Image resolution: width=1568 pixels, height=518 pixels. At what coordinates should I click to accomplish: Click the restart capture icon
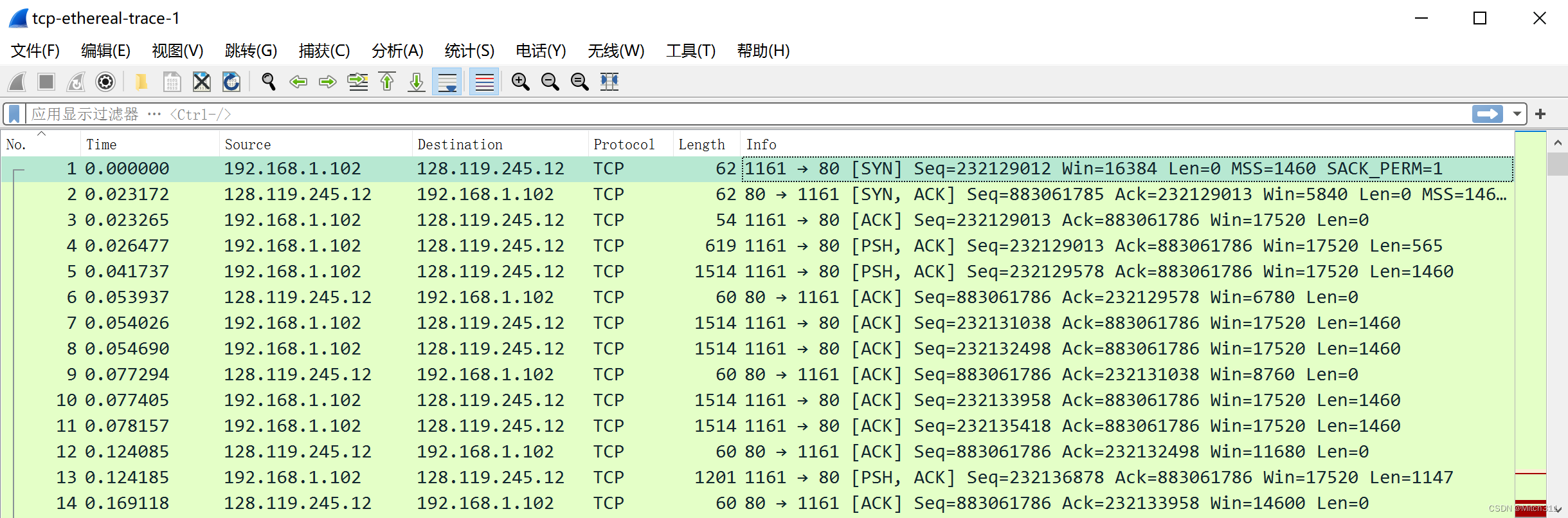coord(76,82)
